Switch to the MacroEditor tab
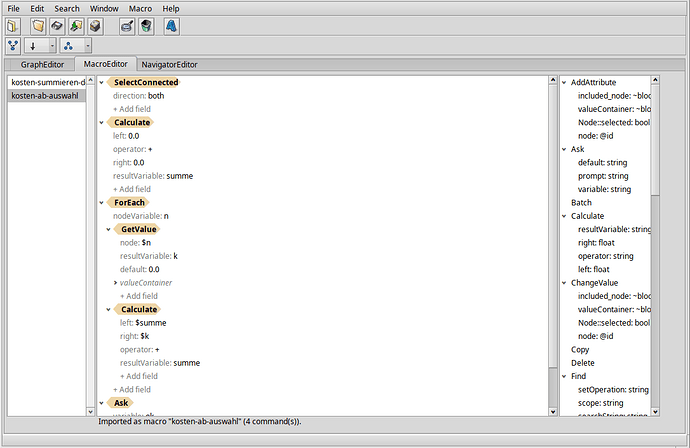Image resolution: width=690 pixels, height=448 pixels. (106, 64)
